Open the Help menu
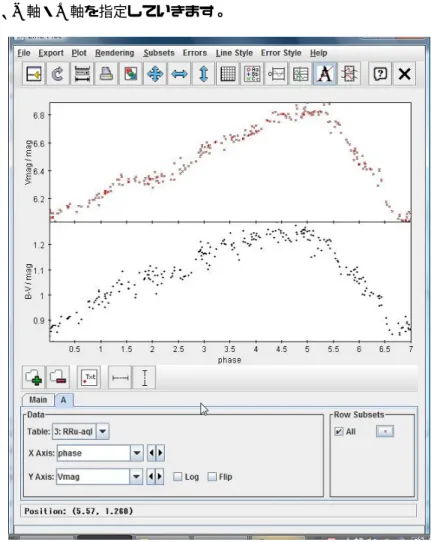Image resolution: width=431 pixels, height=542 pixels. tap(318, 53)
